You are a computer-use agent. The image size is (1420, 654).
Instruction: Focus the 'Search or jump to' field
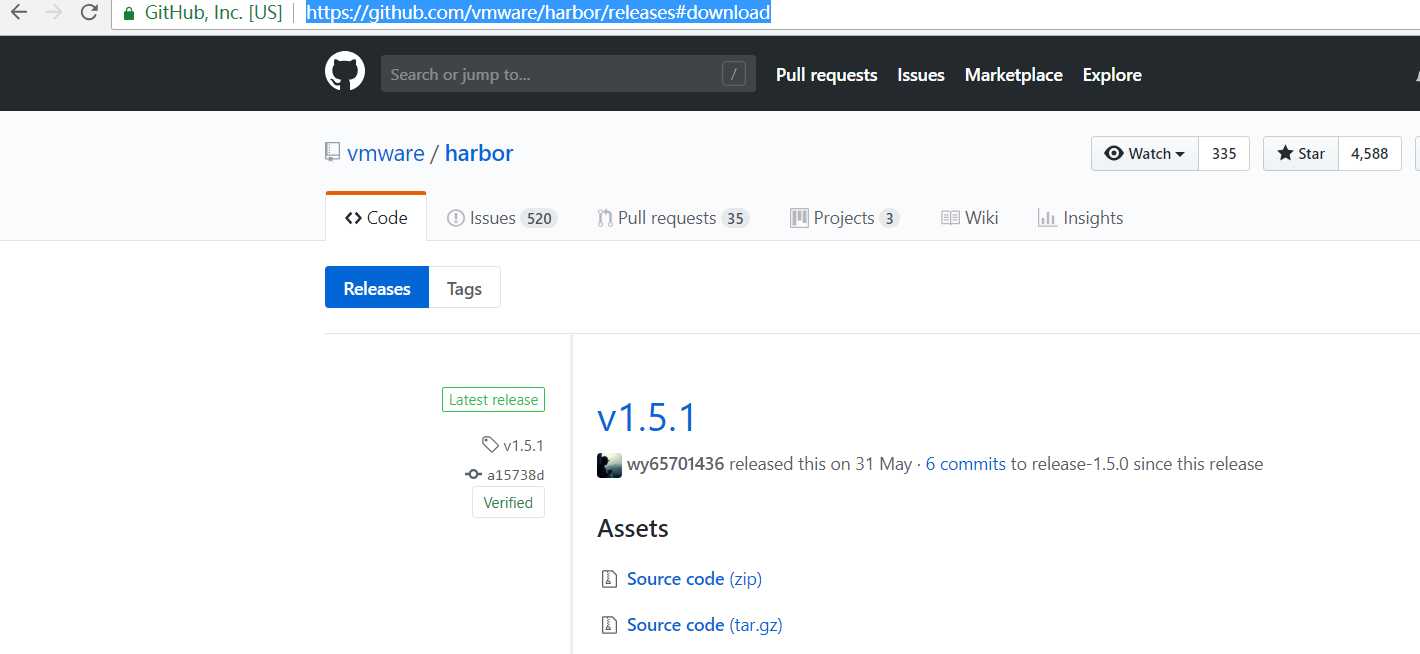[x=568, y=74]
